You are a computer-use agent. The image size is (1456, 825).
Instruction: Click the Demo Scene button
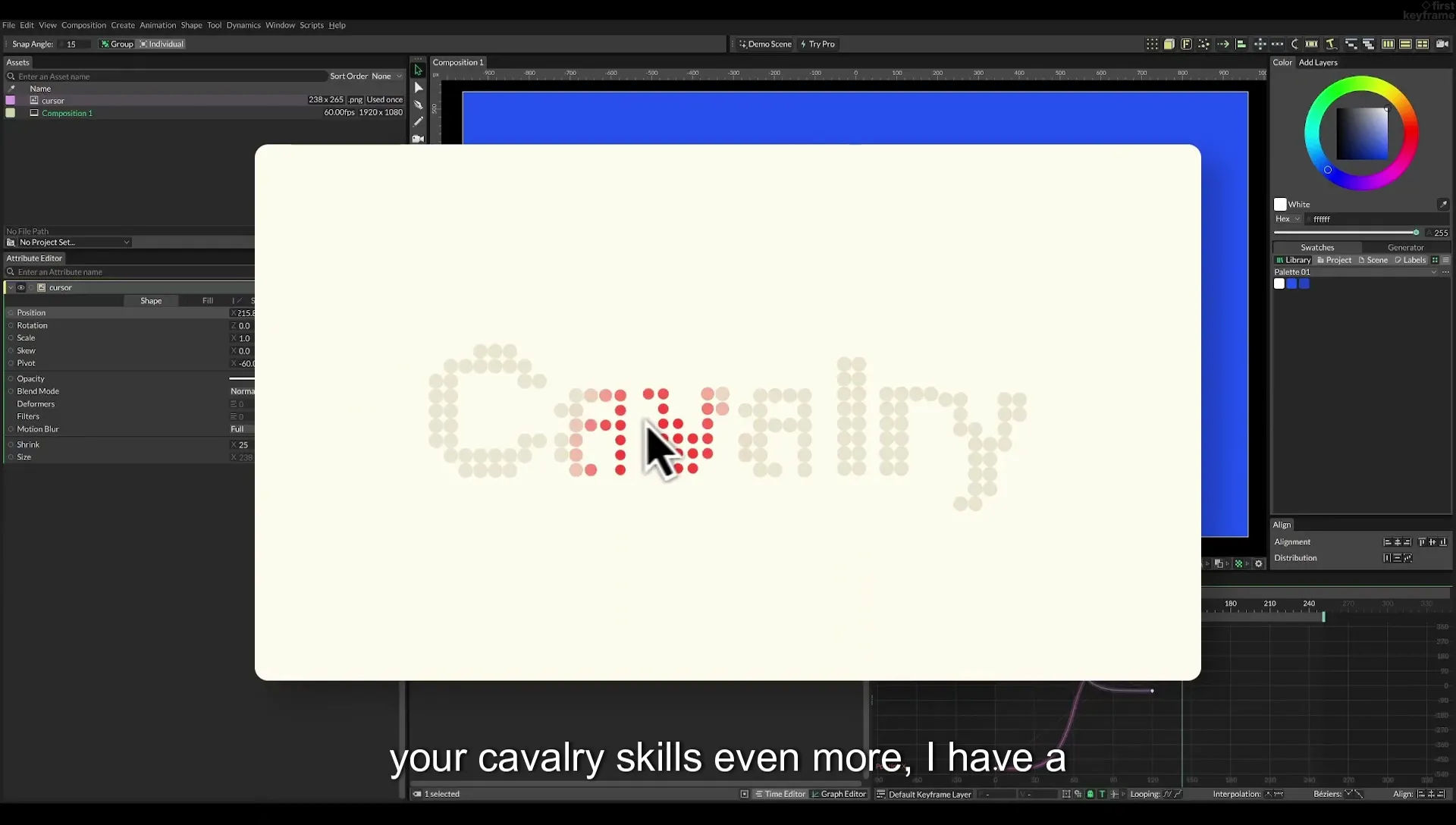765,44
